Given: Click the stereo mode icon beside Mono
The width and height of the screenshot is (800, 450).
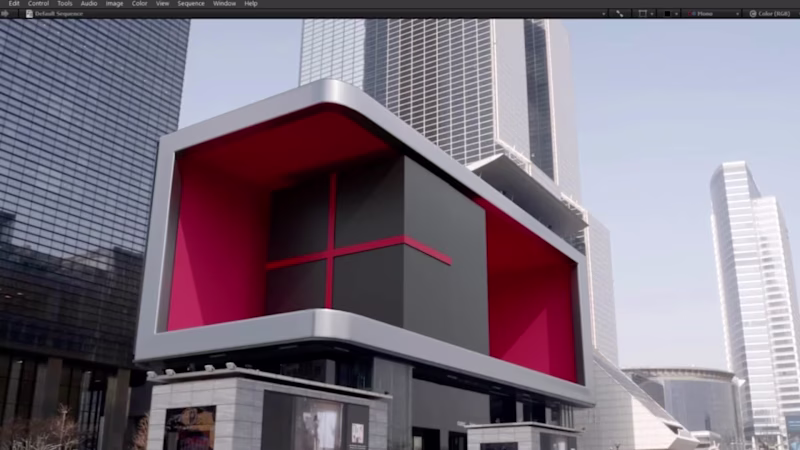Looking at the screenshot, I should (692, 14).
